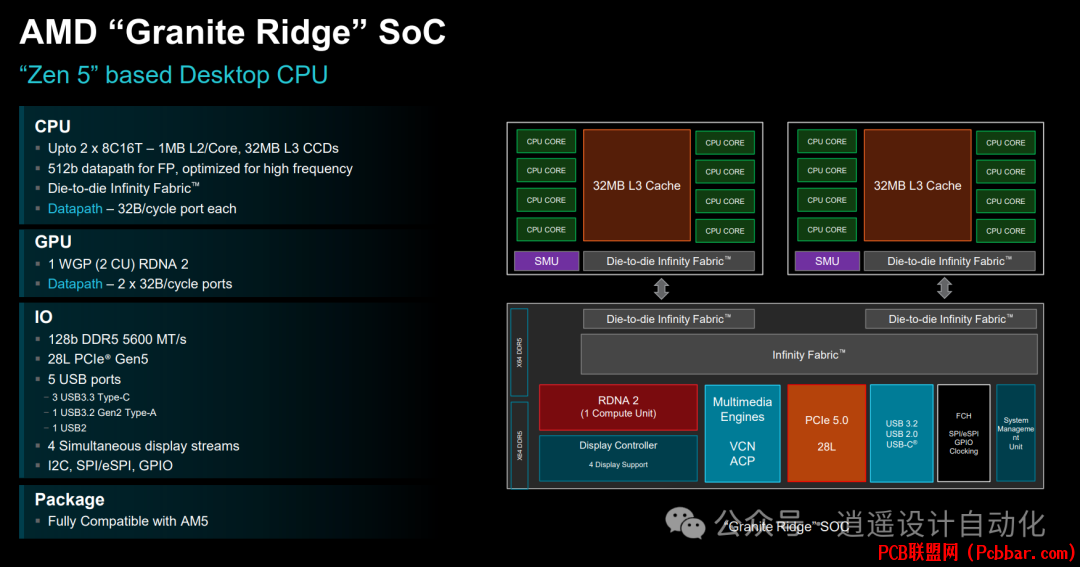The image size is (1080, 567).
Task: Select the '"Granite Ridge" SOC' caption
Action: (787, 527)
